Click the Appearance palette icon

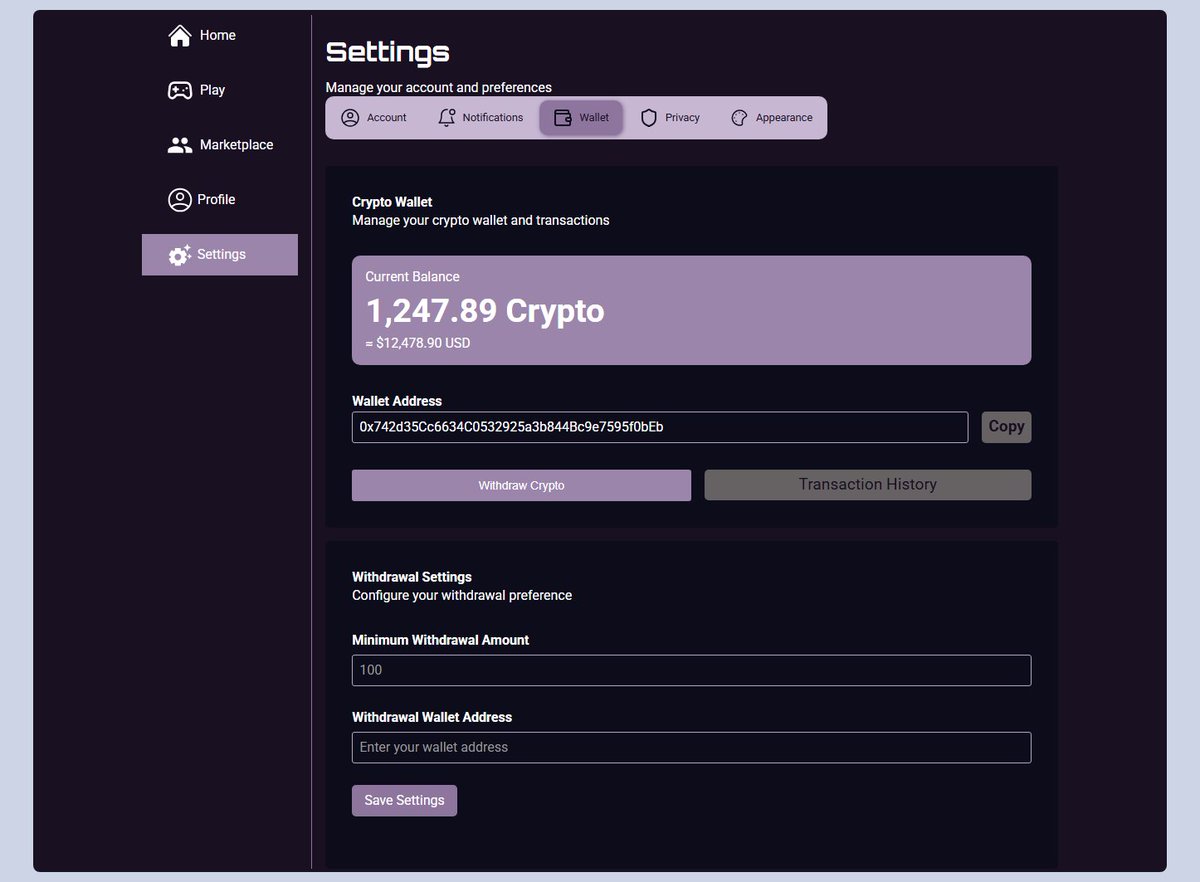tap(739, 118)
